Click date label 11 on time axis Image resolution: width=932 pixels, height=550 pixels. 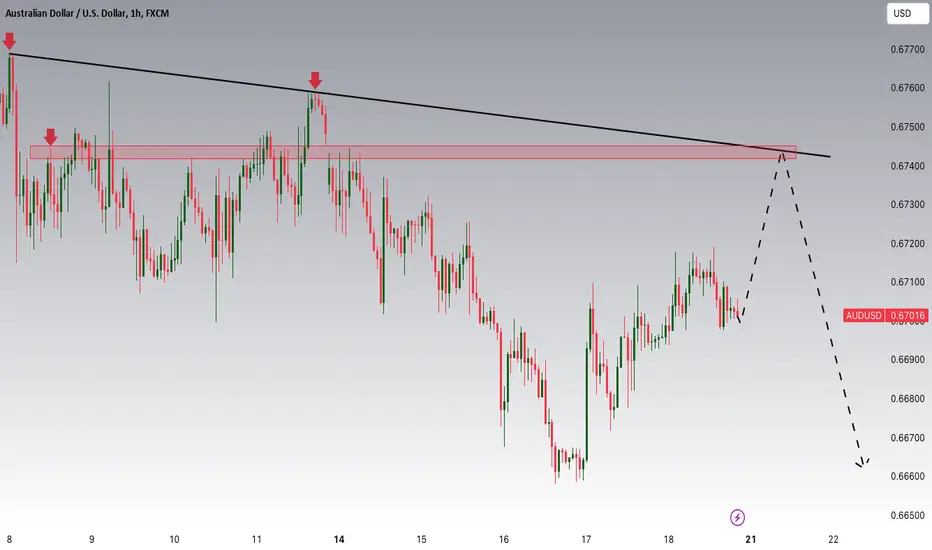tap(256, 539)
